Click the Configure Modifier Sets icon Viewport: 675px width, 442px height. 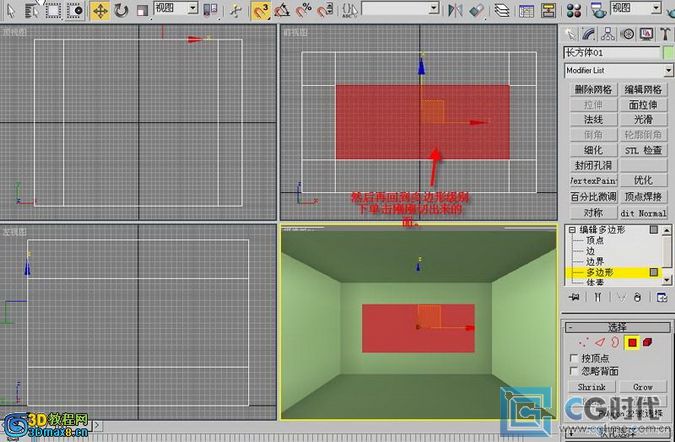click(x=662, y=297)
